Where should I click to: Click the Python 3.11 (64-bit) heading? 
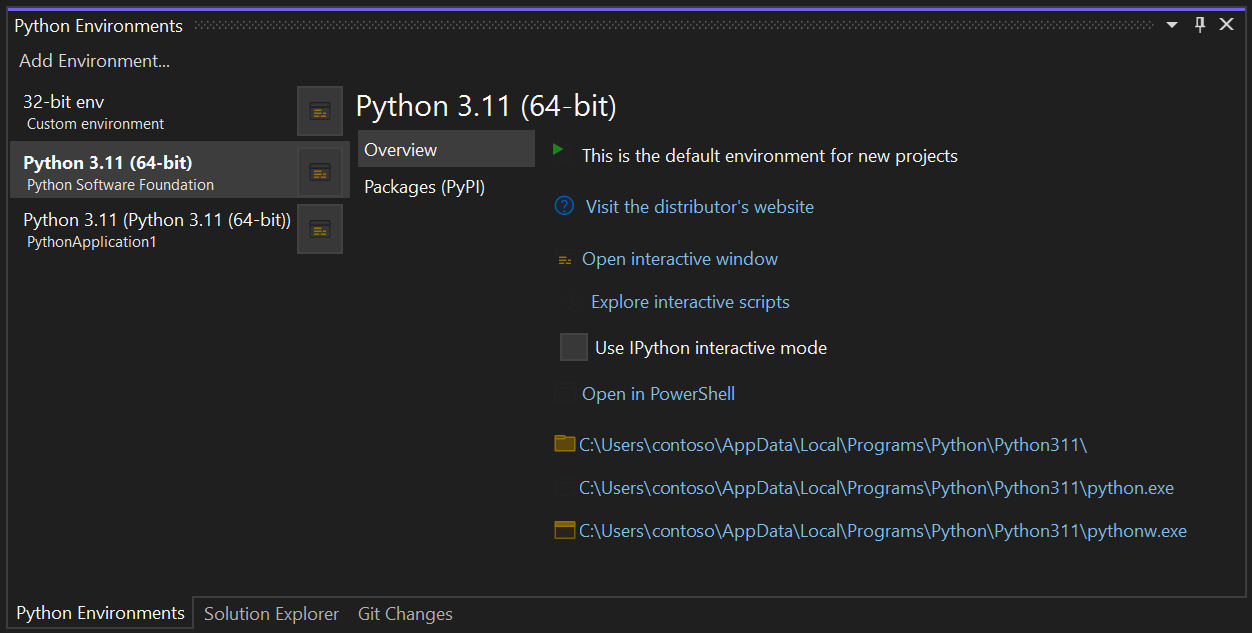click(486, 106)
